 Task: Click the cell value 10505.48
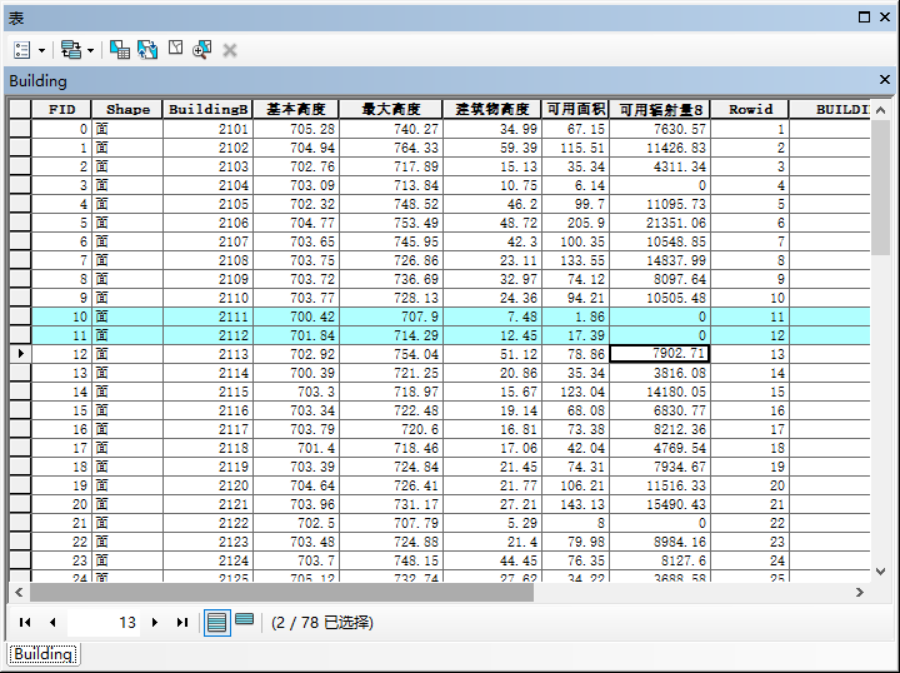click(x=660, y=298)
